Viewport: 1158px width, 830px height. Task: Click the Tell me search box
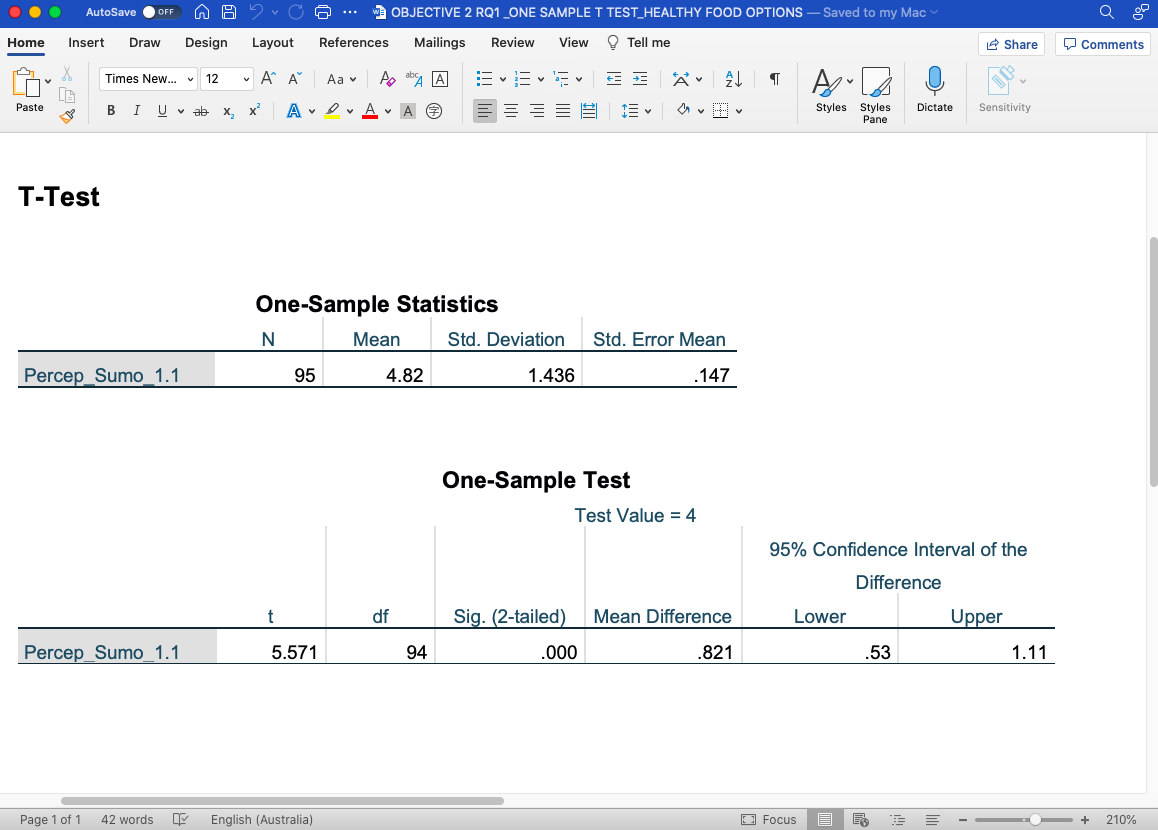639,42
